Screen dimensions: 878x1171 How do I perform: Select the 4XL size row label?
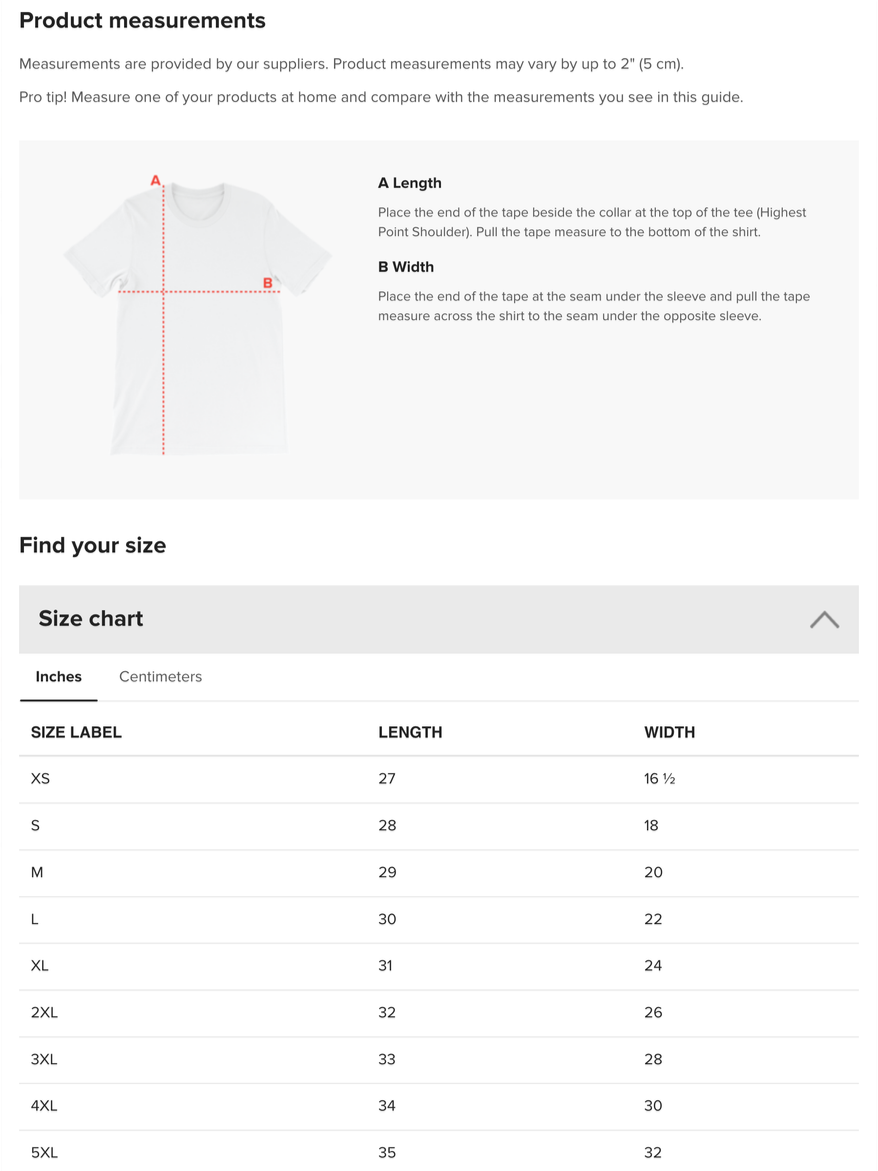click(x=44, y=1106)
